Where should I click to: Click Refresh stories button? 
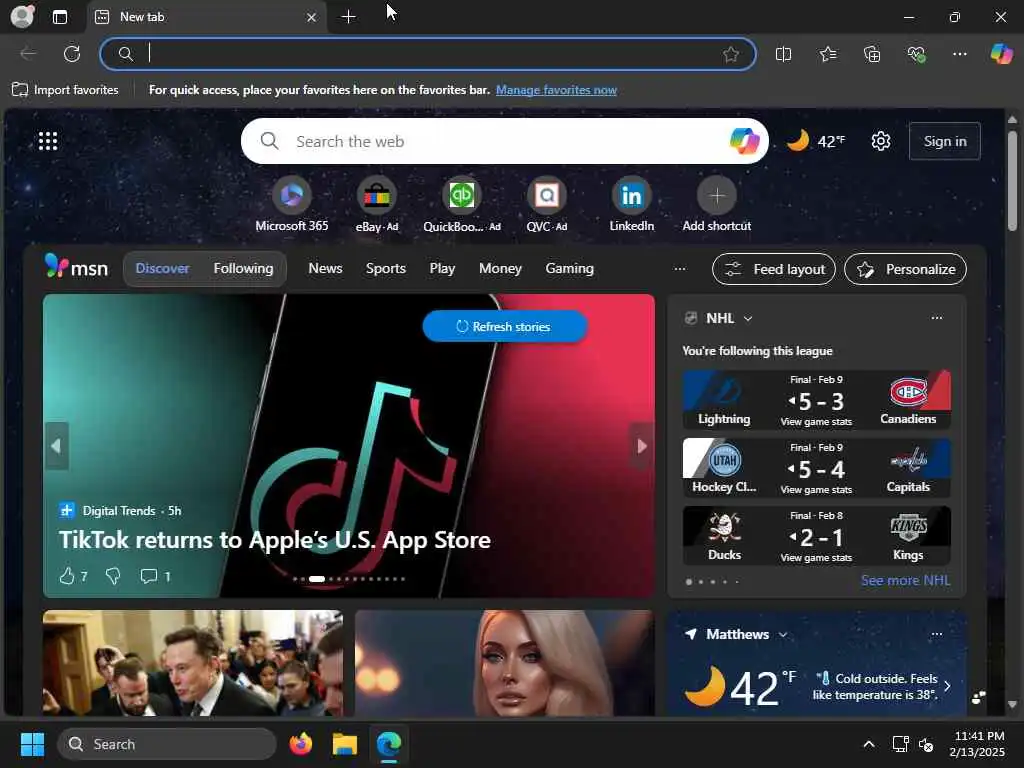(505, 327)
